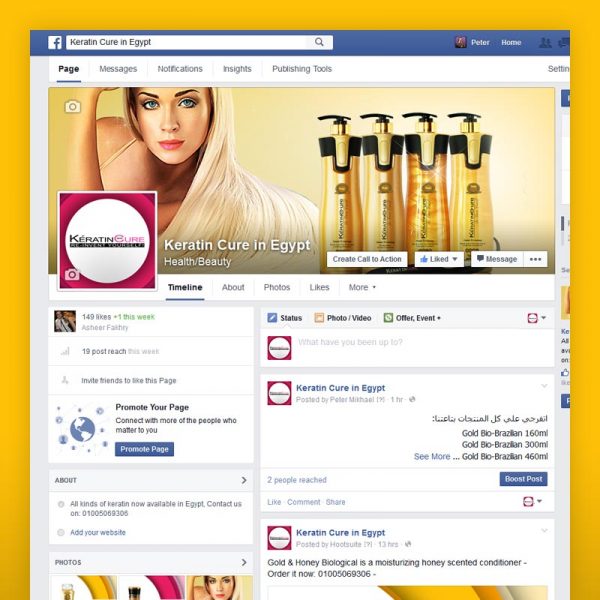Click Invite friends to like this Page
This screenshot has width=600, height=600.
click(129, 380)
